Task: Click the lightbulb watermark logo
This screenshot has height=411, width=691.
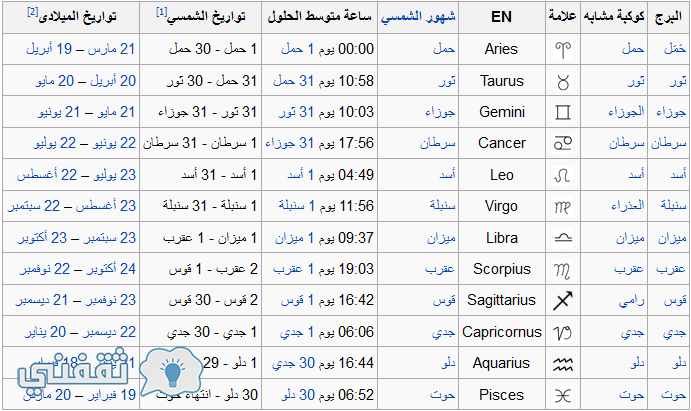Action: point(171,371)
